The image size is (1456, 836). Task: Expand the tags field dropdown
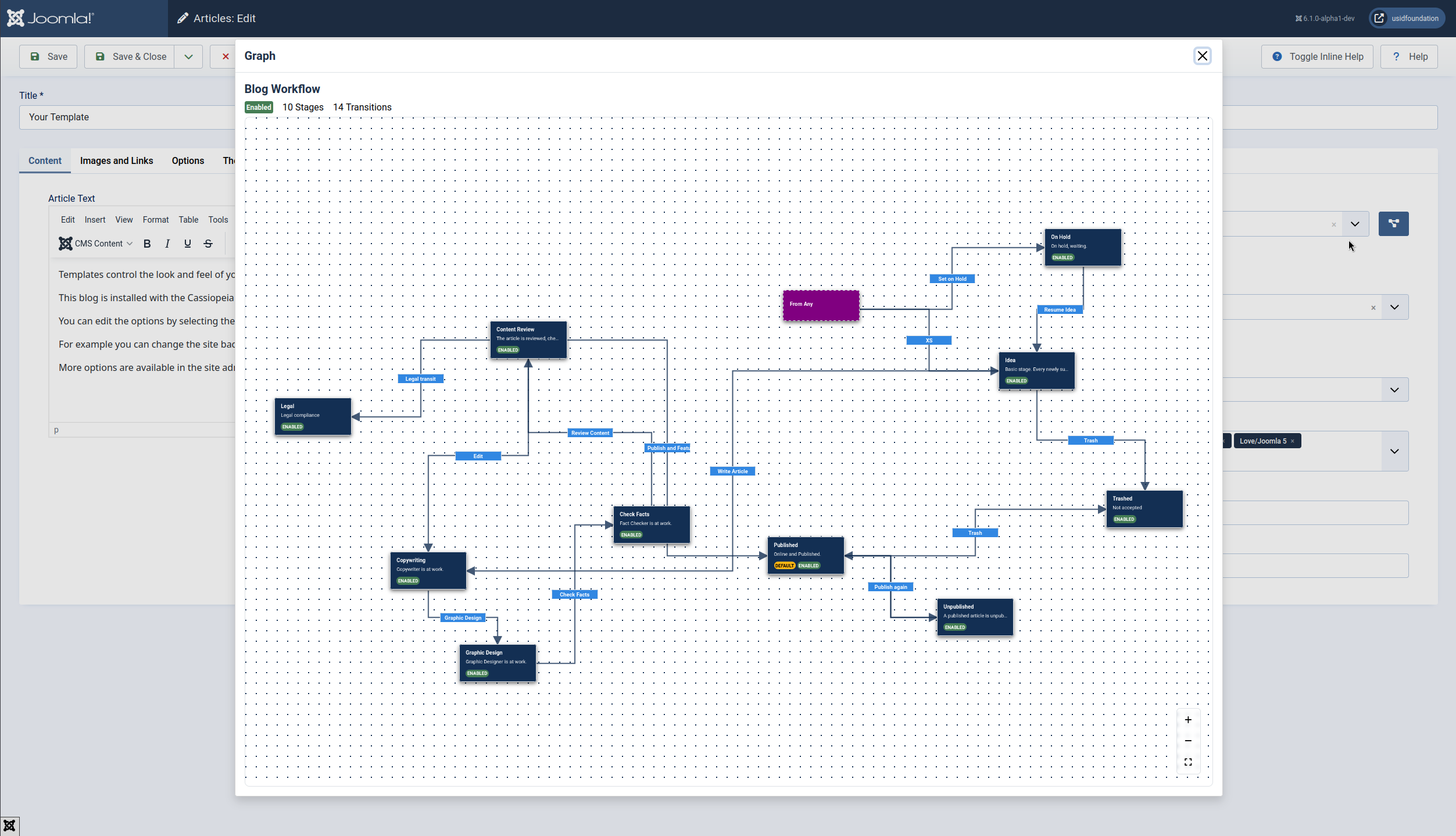(x=1394, y=451)
